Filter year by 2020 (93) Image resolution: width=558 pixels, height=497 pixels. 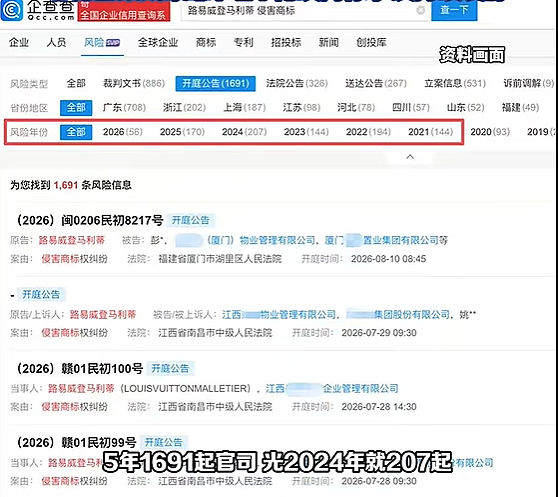490,132
